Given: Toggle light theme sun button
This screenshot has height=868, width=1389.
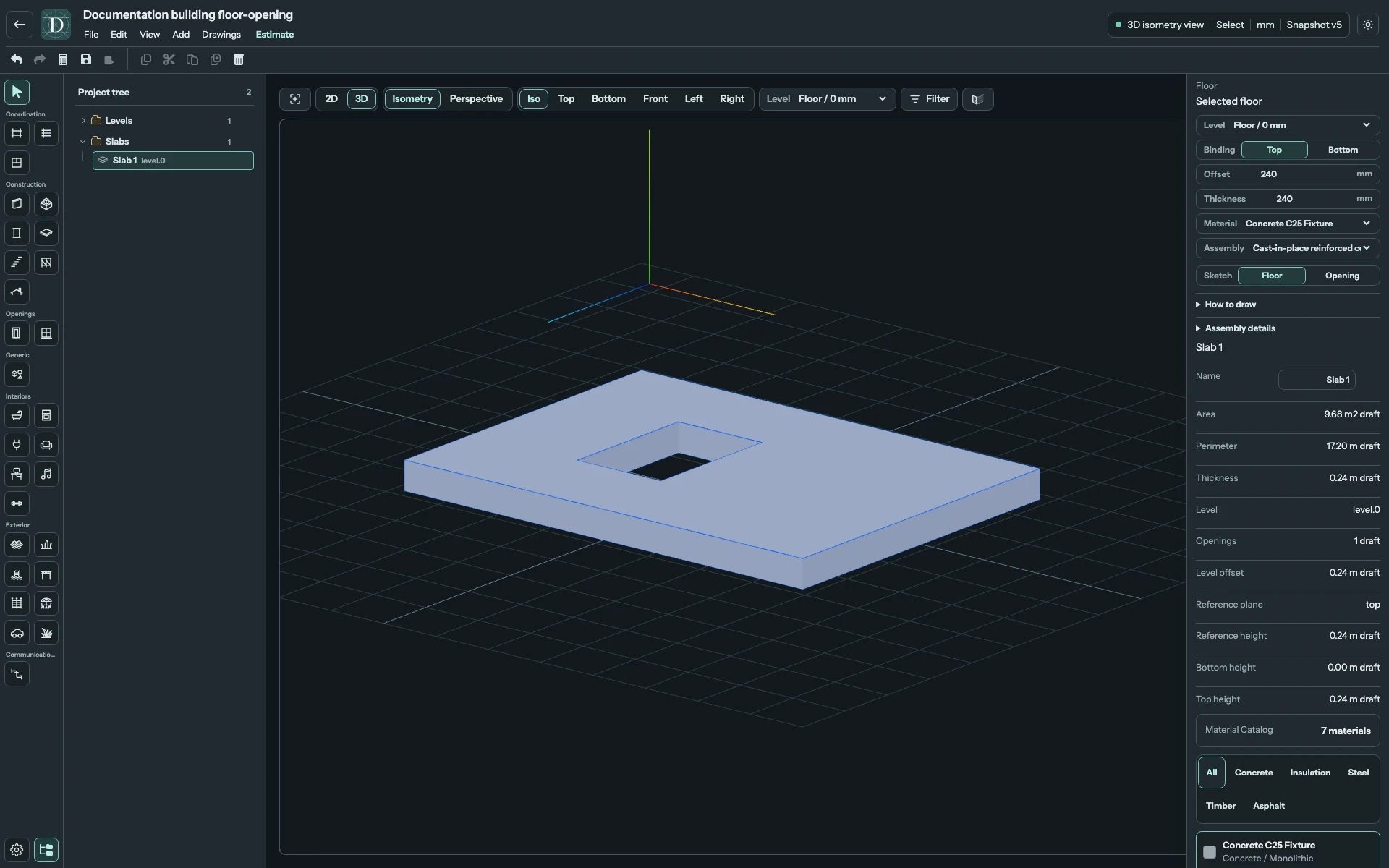Looking at the screenshot, I should (x=1368, y=25).
